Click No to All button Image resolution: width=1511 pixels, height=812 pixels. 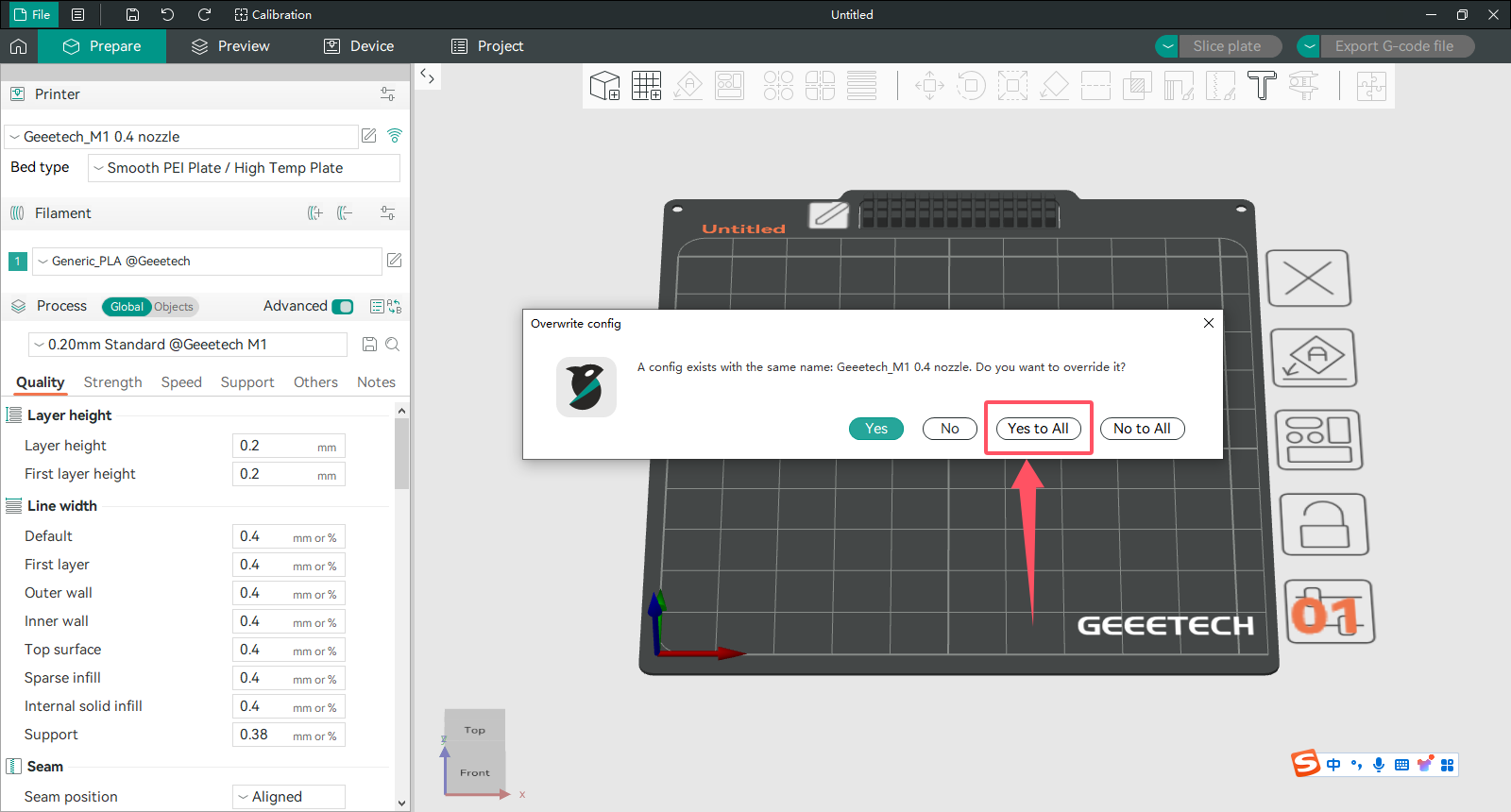click(x=1142, y=429)
